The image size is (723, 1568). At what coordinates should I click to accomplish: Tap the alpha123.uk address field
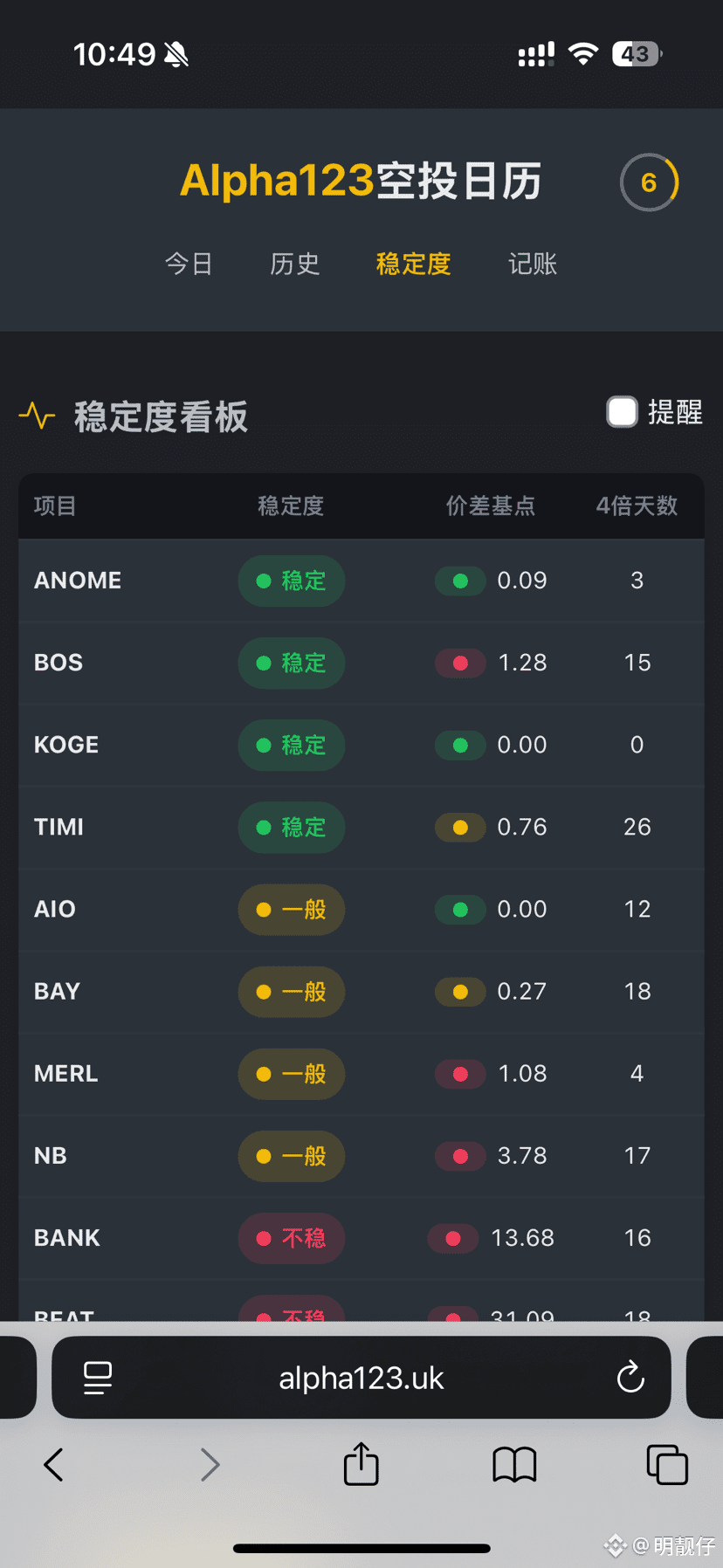(361, 1378)
